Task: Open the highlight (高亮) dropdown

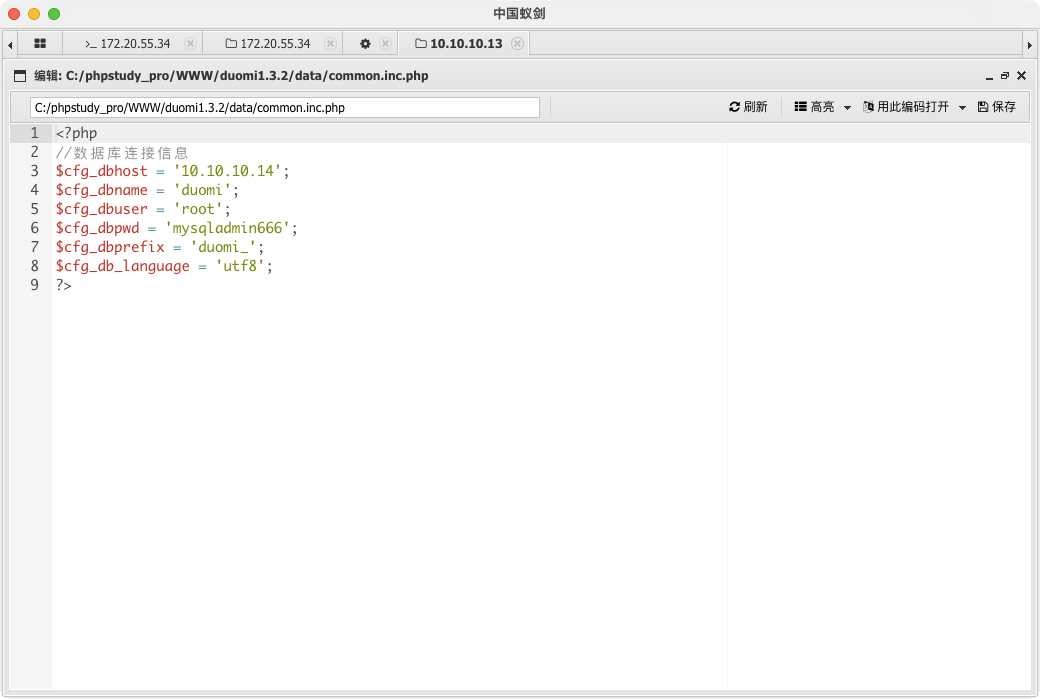Action: pyautogui.click(x=822, y=107)
